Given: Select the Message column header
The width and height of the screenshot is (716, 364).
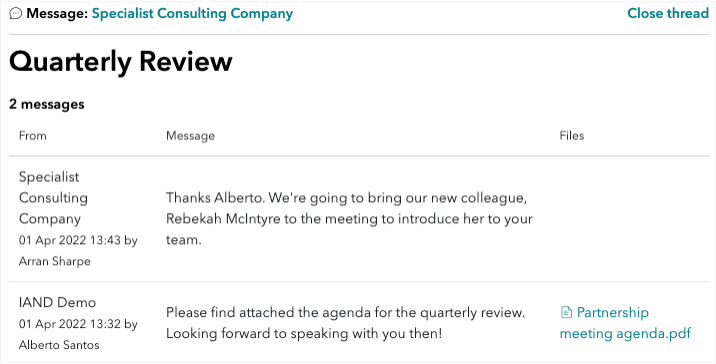Looking at the screenshot, I should tap(190, 136).
